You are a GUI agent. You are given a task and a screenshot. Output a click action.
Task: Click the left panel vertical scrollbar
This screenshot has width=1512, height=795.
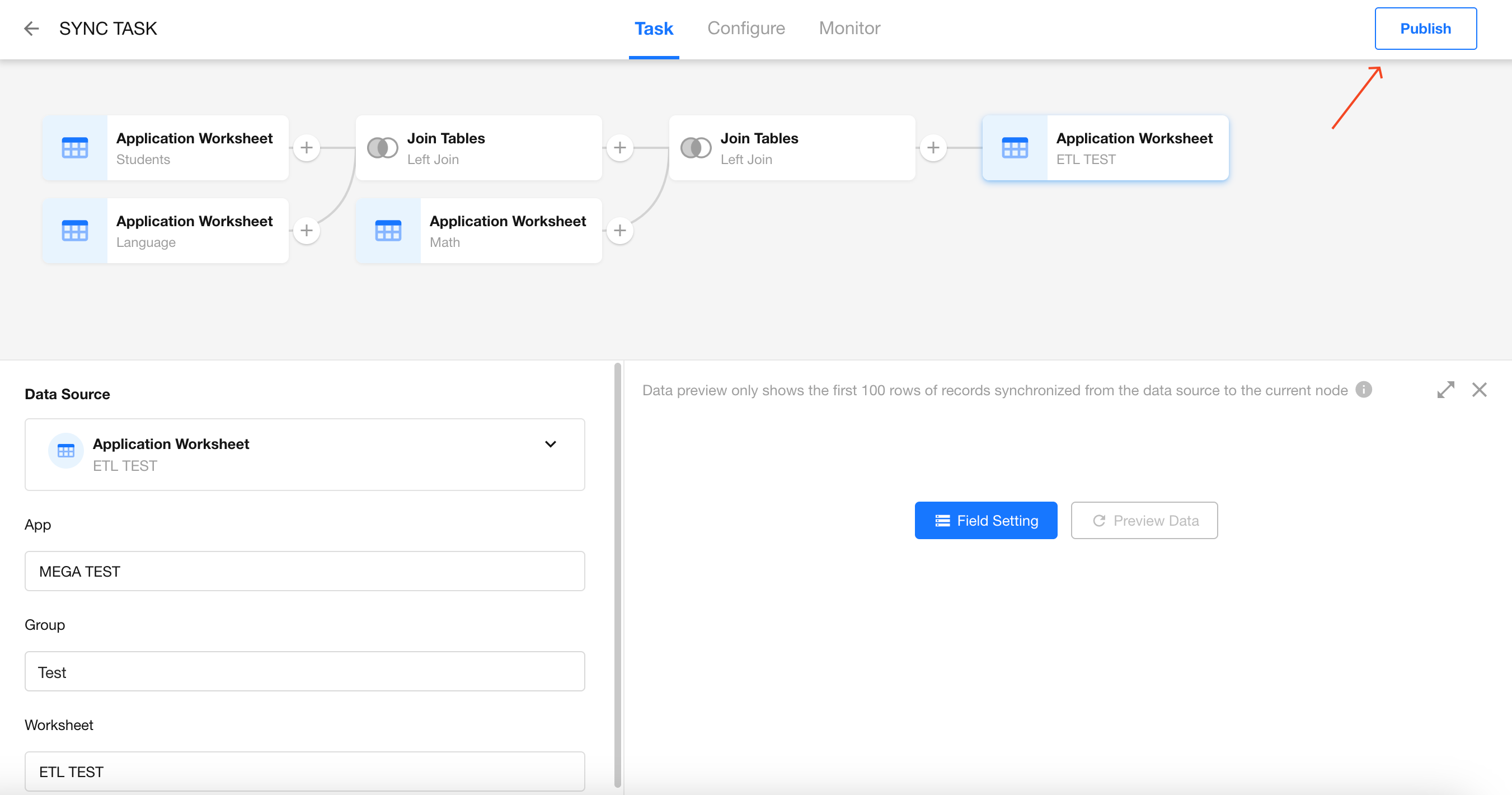coord(617,576)
